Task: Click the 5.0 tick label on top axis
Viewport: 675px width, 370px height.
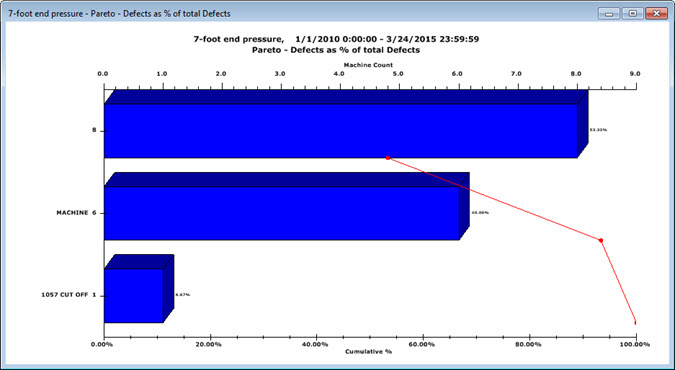Action: [398, 74]
